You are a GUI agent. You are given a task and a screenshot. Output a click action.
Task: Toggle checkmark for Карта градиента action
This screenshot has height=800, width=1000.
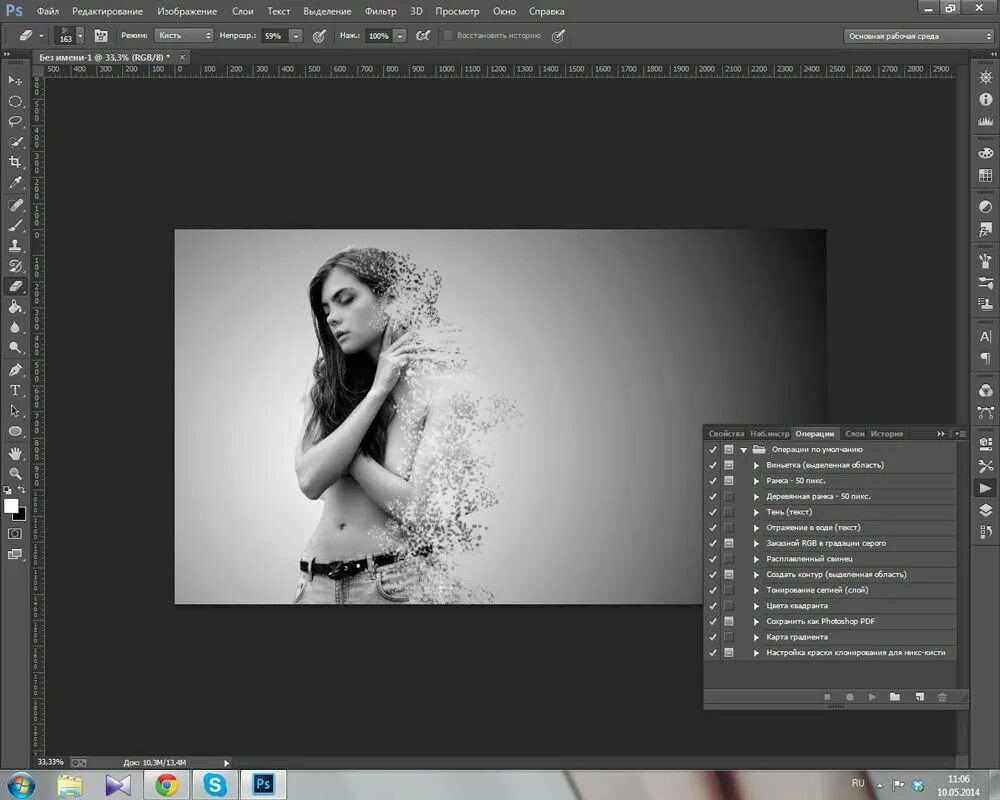coord(712,637)
